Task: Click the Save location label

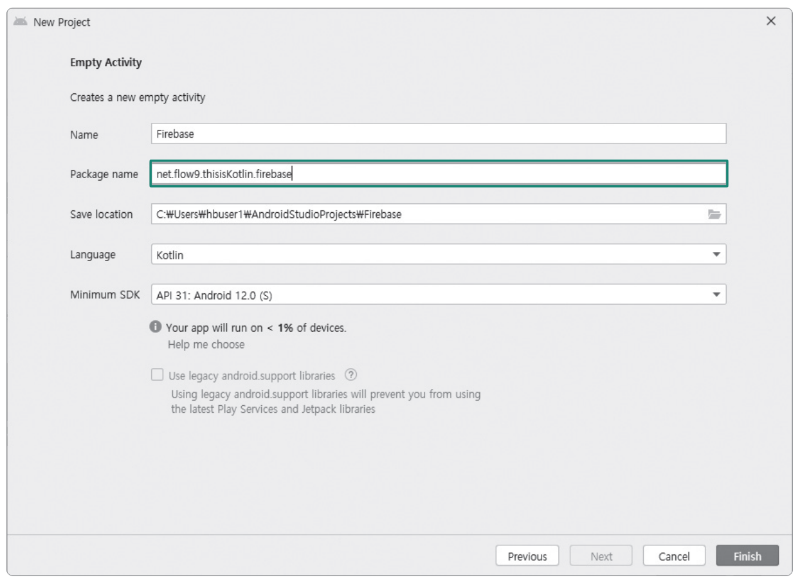Action: click(102, 214)
